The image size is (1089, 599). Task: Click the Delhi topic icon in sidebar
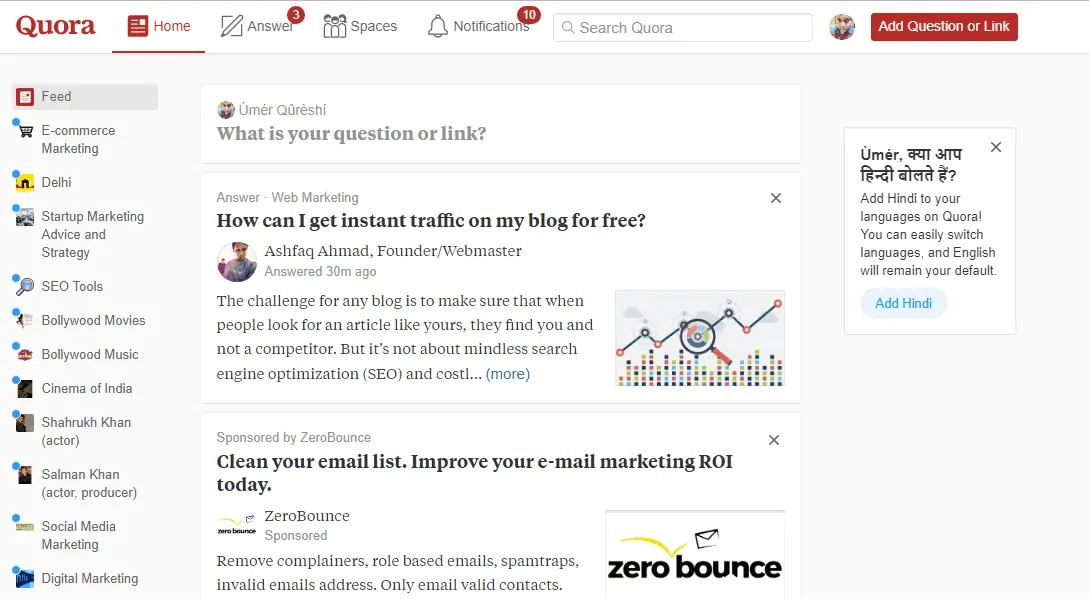click(x=27, y=182)
